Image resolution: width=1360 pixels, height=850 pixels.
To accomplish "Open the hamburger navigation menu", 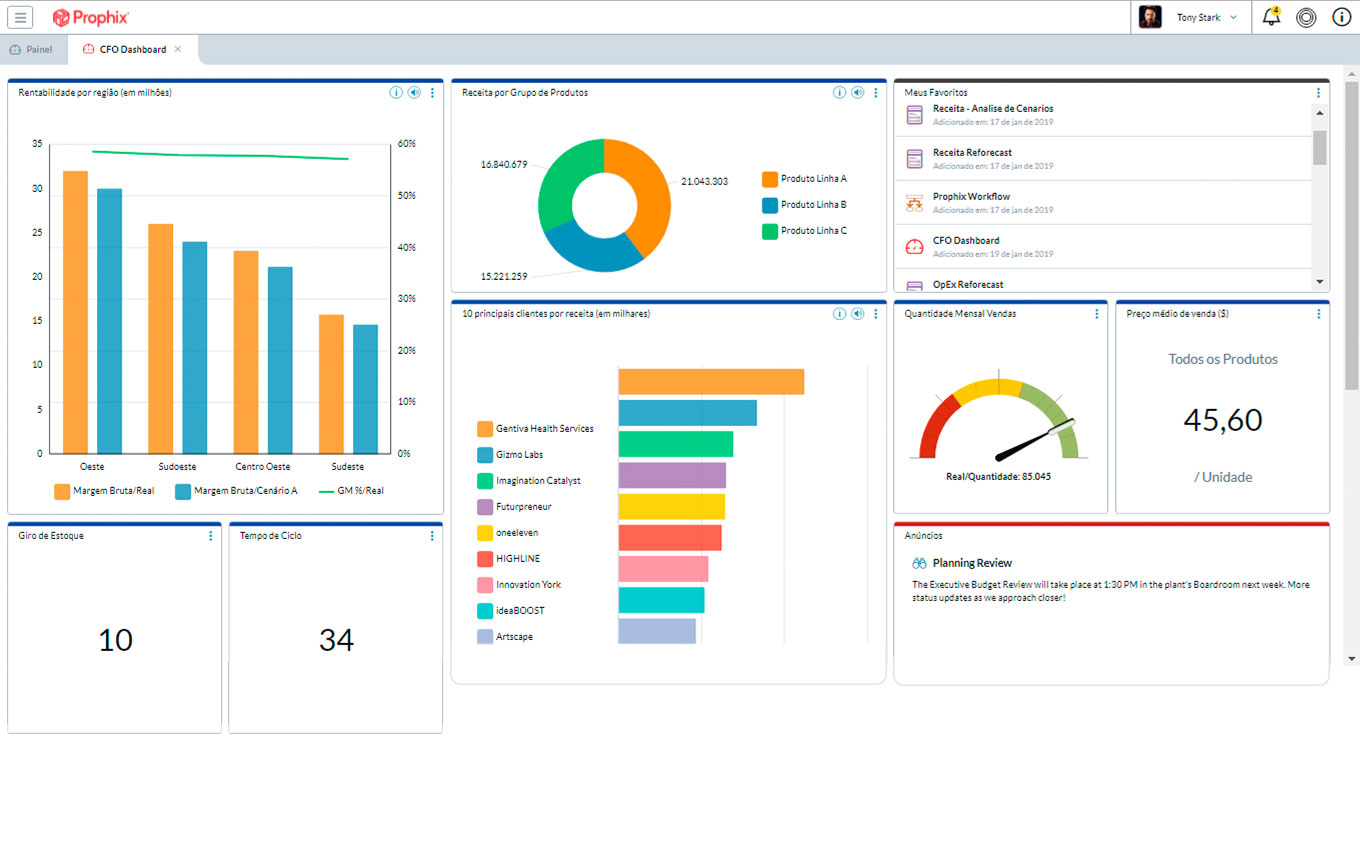I will (20, 17).
